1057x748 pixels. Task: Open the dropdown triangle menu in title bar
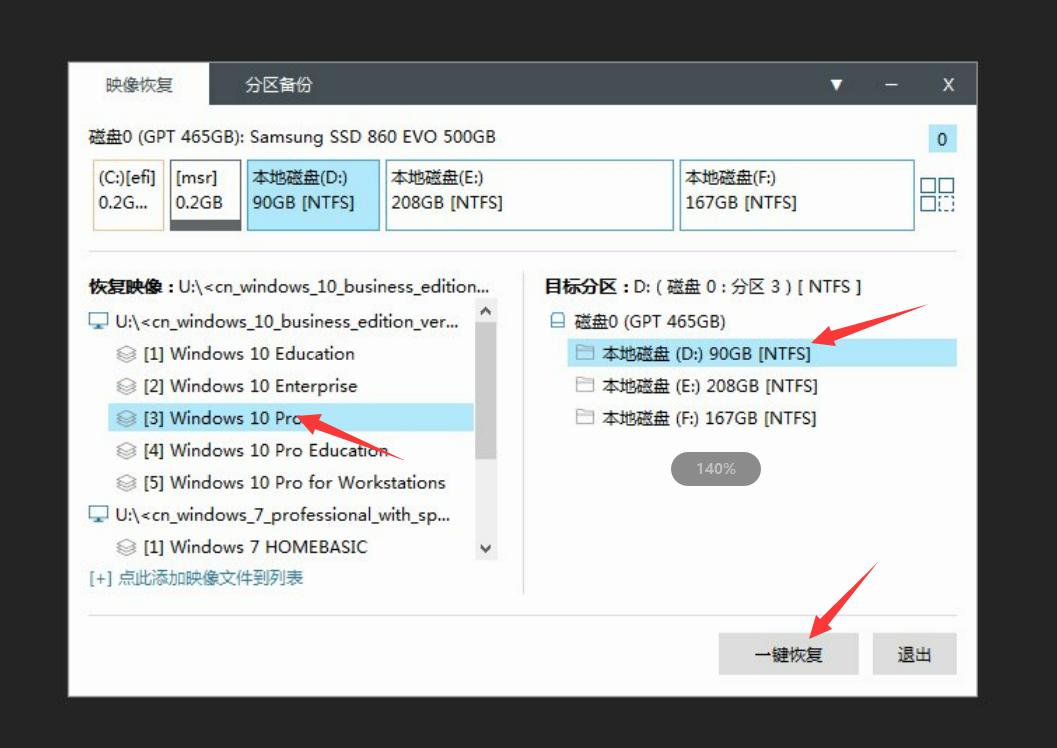click(837, 85)
